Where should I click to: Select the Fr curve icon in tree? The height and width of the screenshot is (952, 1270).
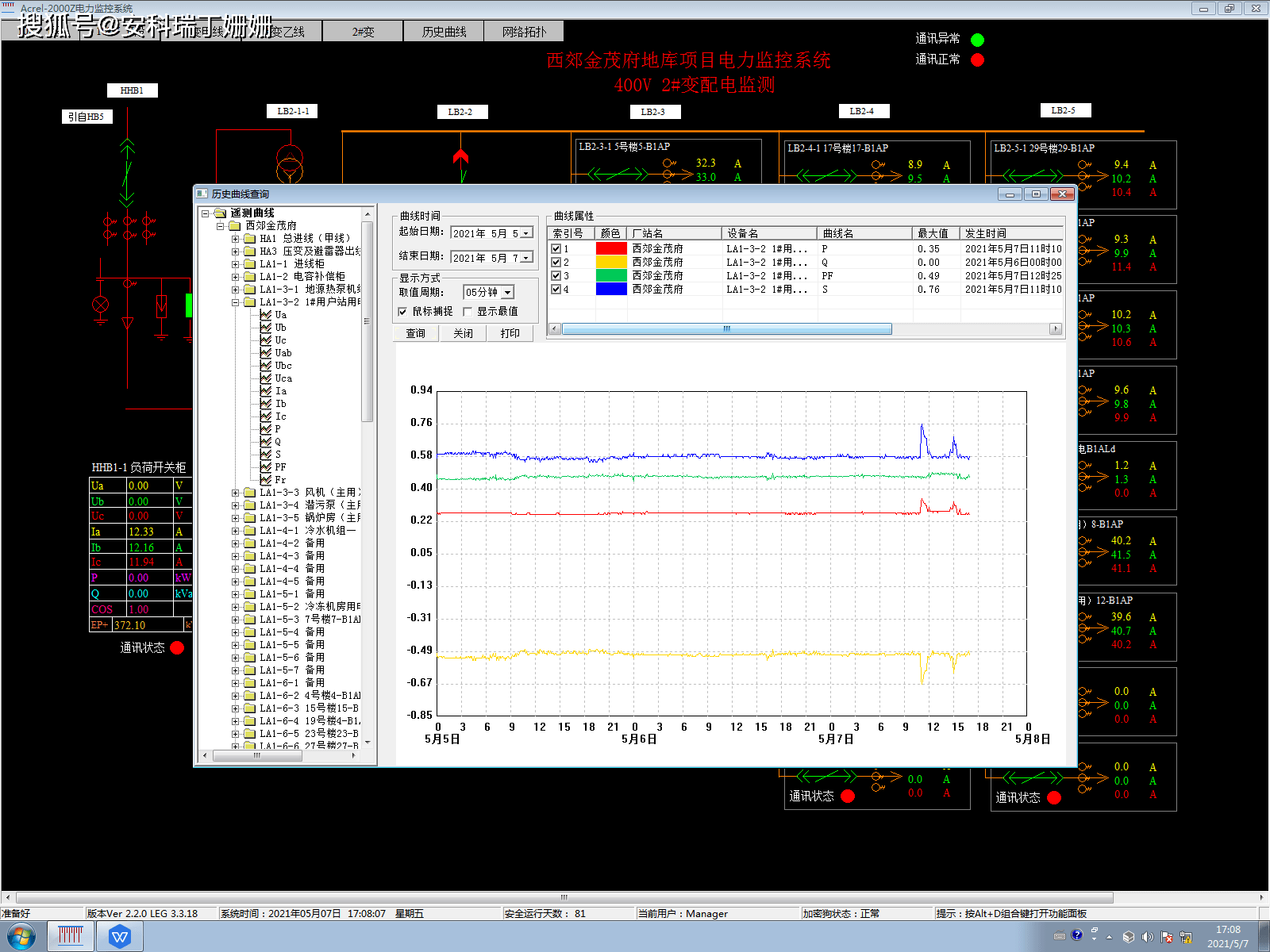tap(266, 480)
